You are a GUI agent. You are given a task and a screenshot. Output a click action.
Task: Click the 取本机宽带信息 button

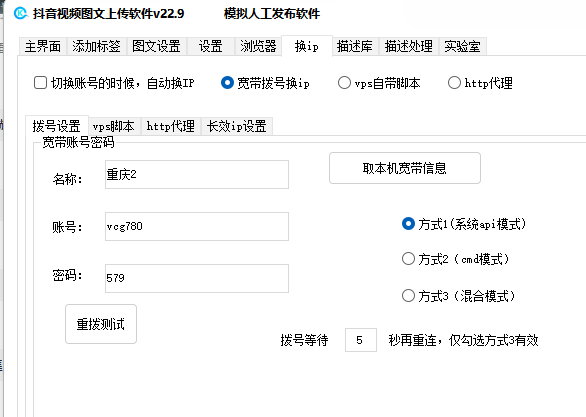click(x=405, y=168)
